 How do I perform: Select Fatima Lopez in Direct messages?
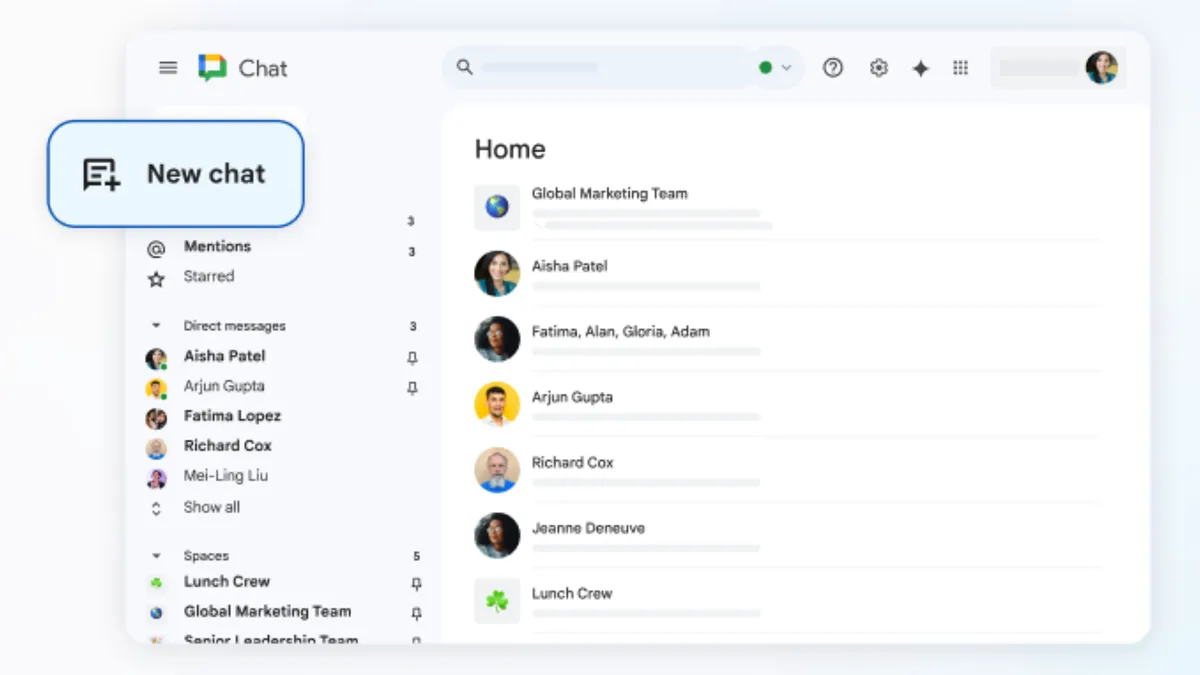click(232, 416)
